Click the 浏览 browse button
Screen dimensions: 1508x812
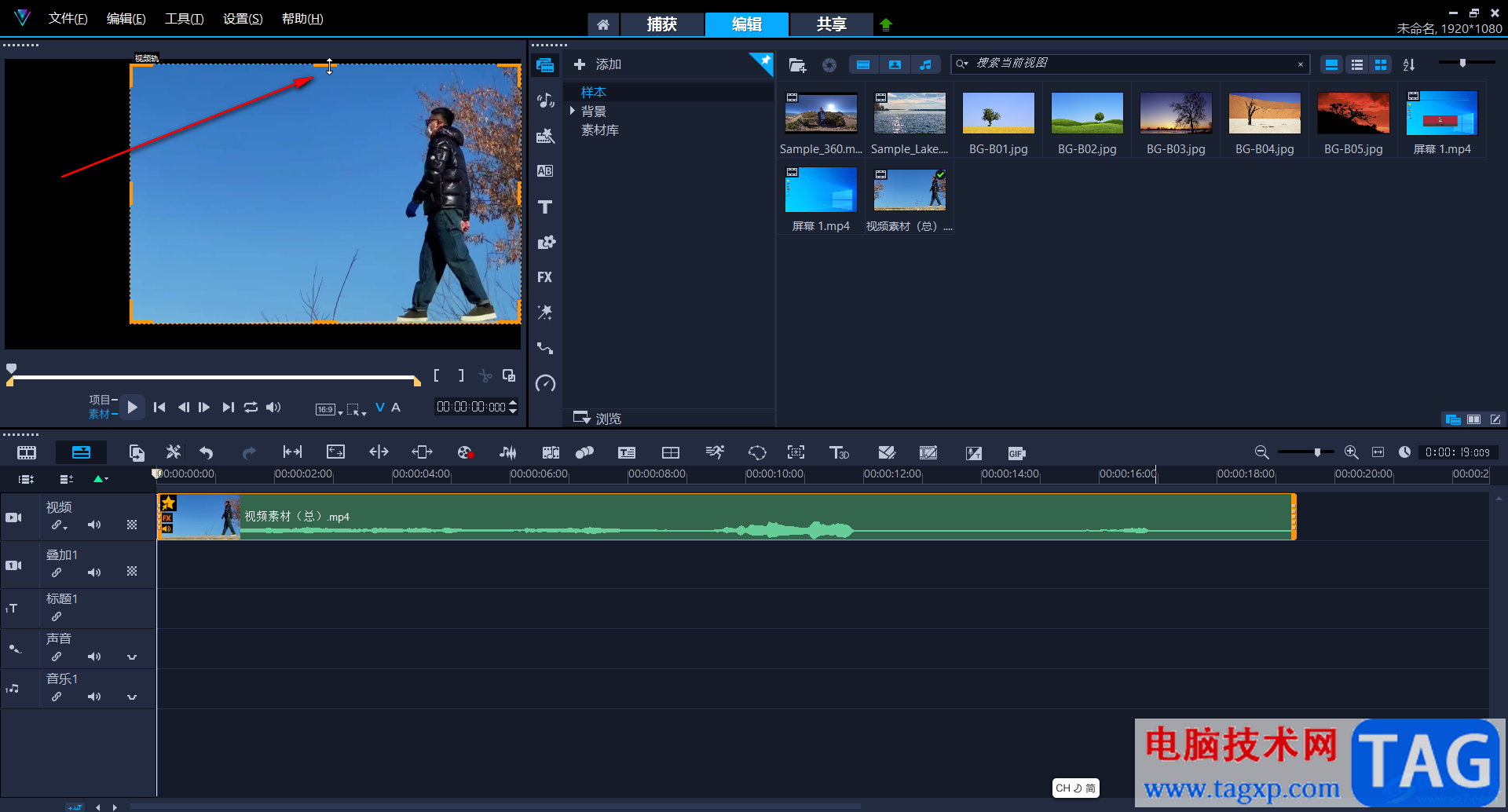point(598,418)
